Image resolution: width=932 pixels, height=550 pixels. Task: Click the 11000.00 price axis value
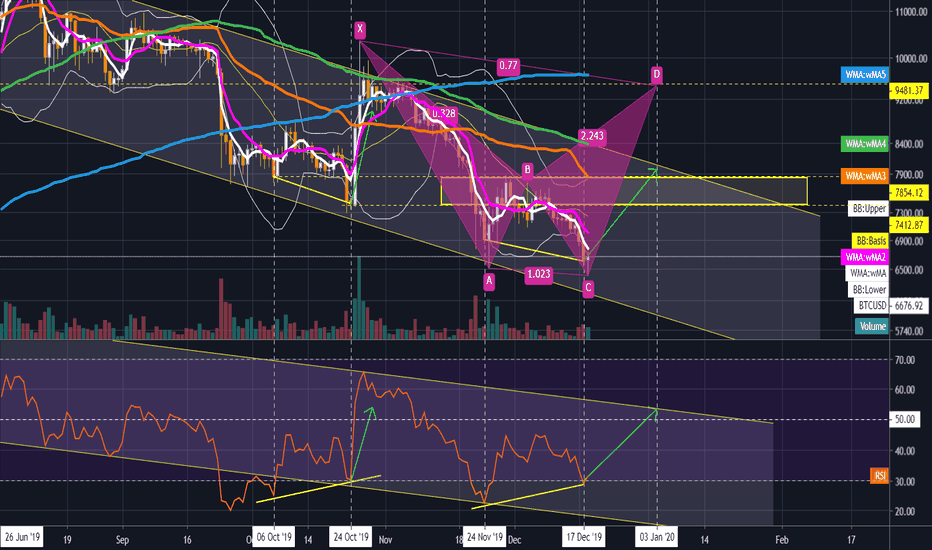click(x=911, y=12)
